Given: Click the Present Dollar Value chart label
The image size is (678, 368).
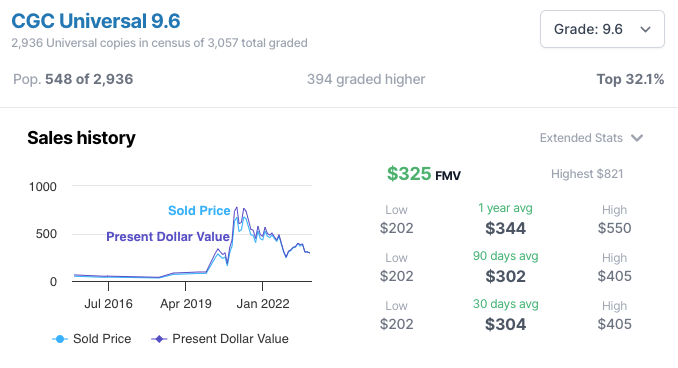Looking at the screenshot, I should [x=168, y=237].
